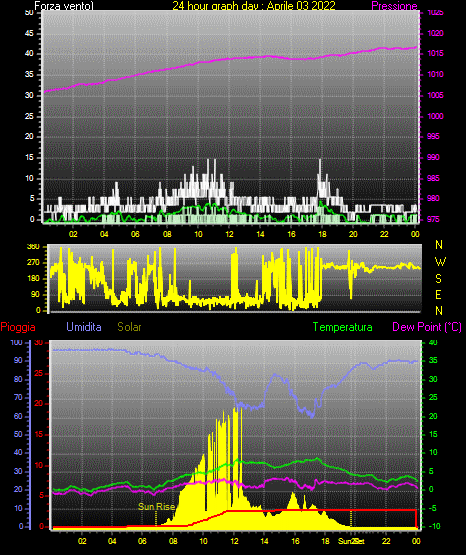
Task: Click the '35' value on the wind speed axis
Action: (x=29, y=74)
